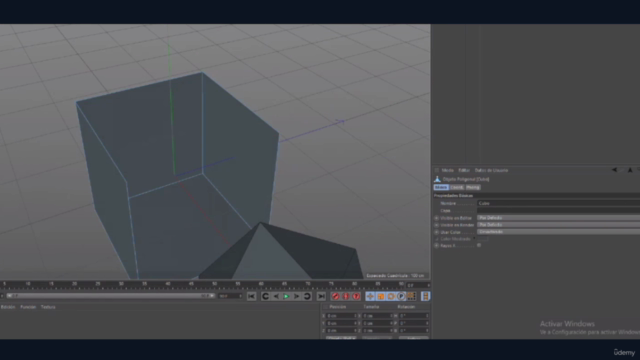Open the Modo menu

pyautogui.click(x=447, y=170)
